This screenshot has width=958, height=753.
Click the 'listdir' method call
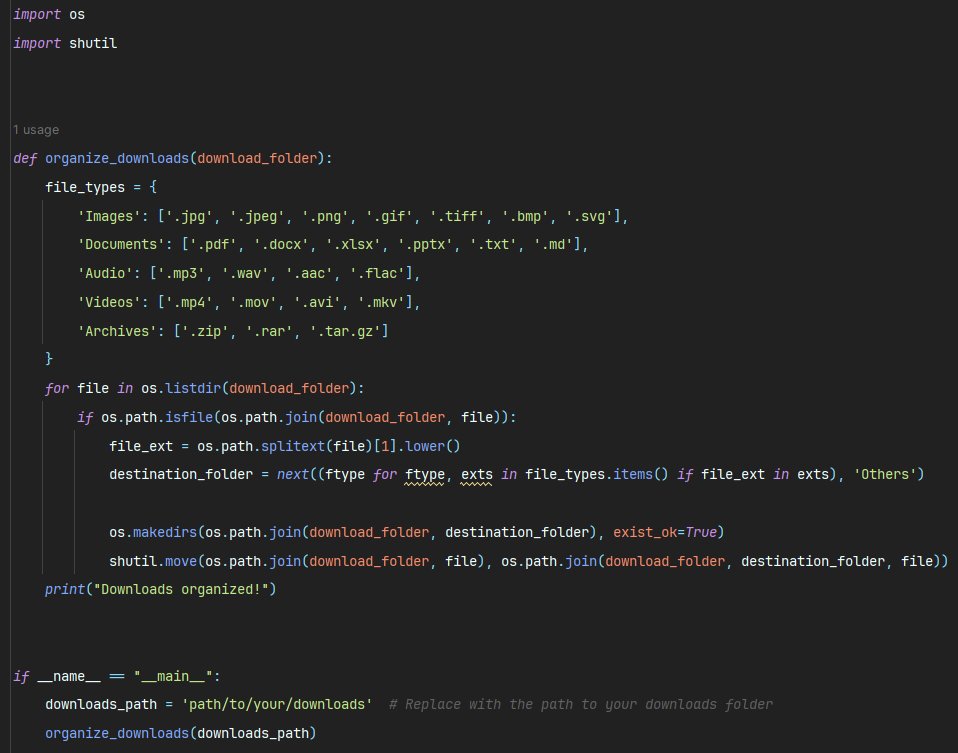click(193, 389)
